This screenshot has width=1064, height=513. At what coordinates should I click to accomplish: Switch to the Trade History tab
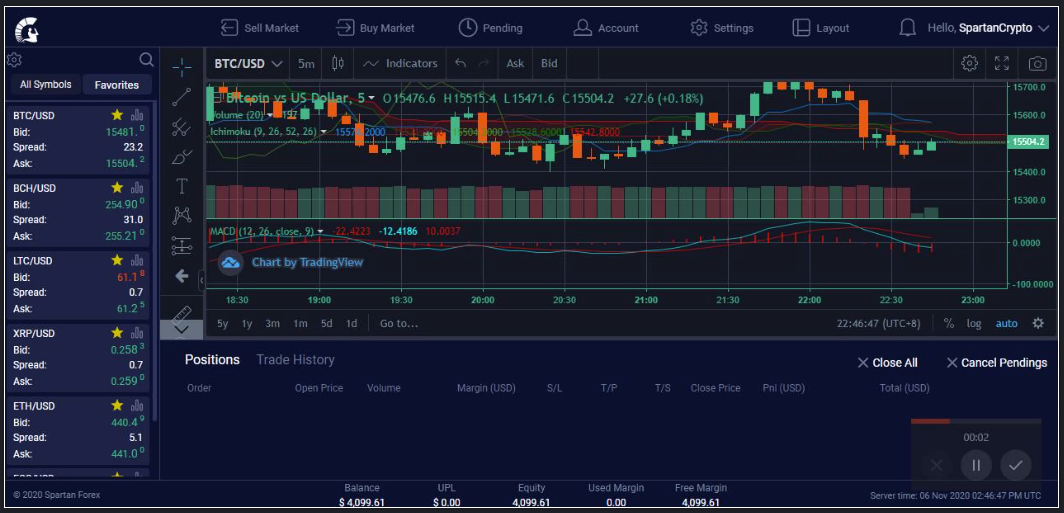295,360
